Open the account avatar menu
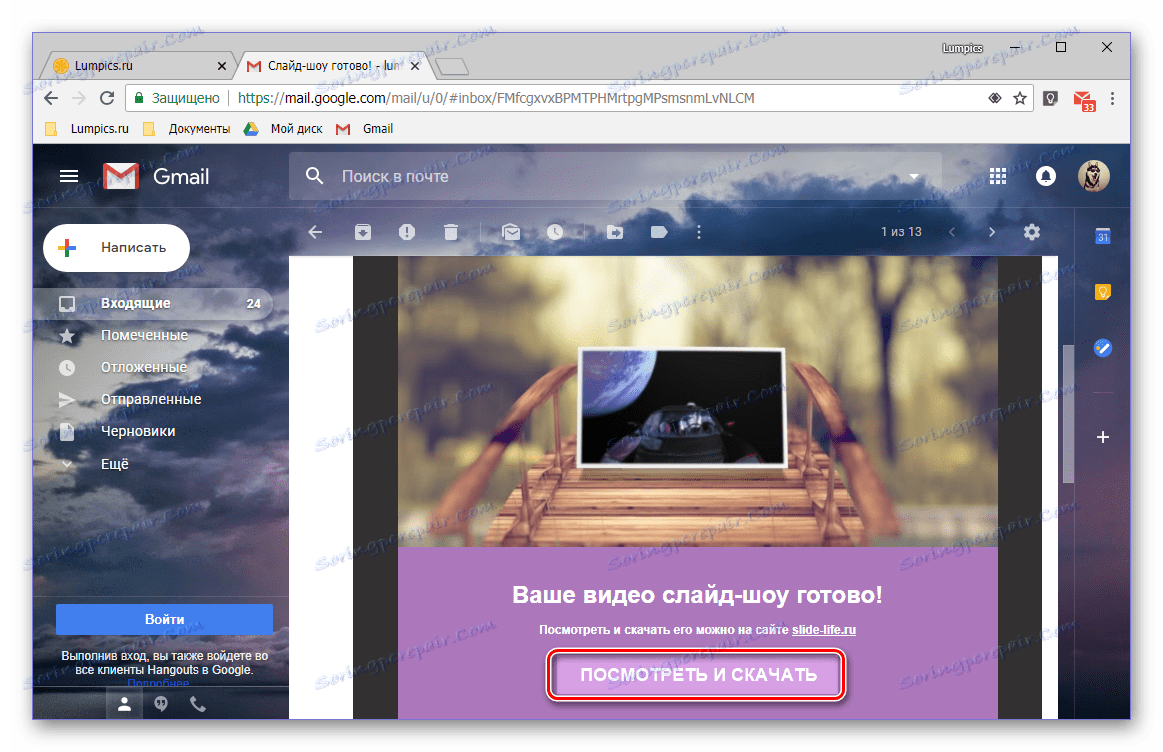This screenshot has width=1163, height=752. click(x=1093, y=177)
